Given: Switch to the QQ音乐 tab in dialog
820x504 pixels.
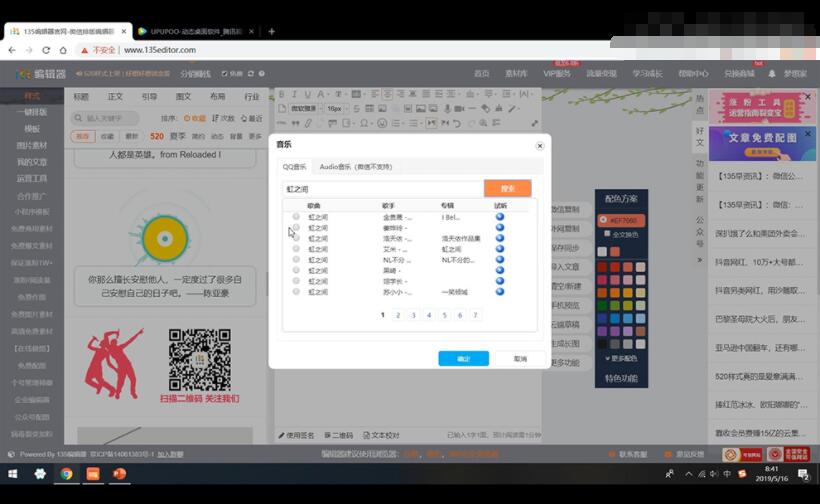Looking at the screenshot, I should (294, 167).
